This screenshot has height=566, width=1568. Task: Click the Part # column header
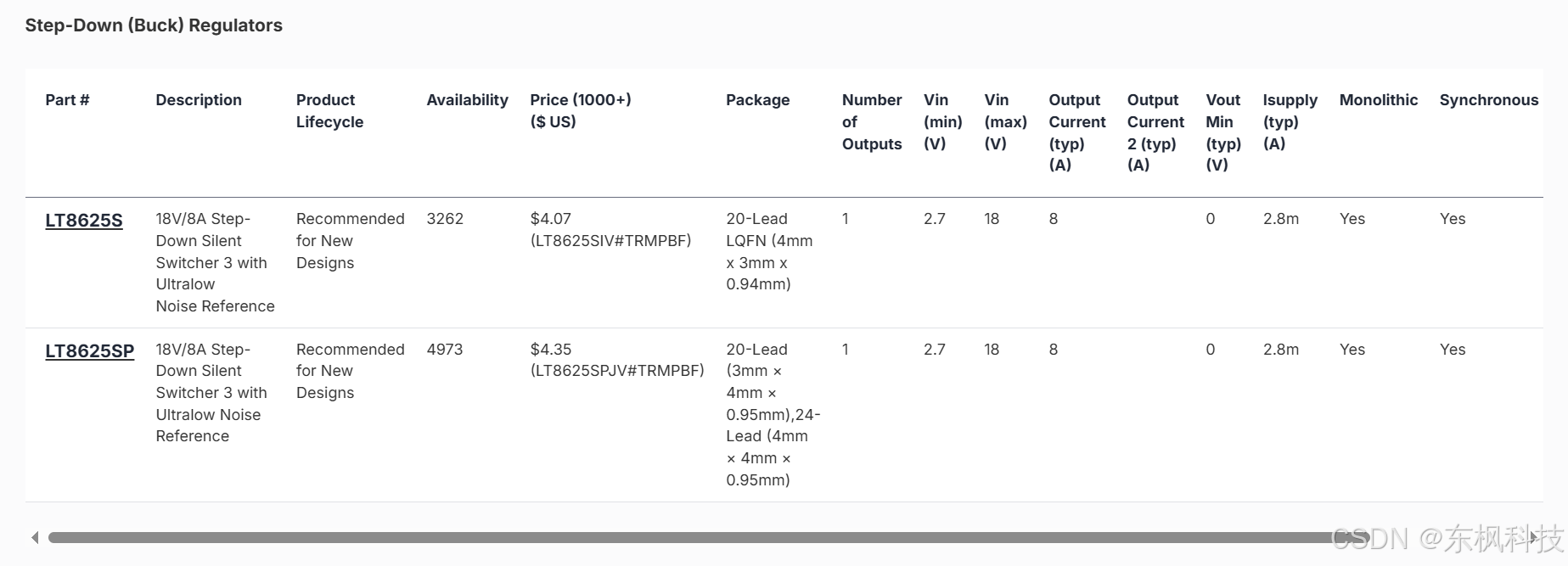[x=67, y=100]
